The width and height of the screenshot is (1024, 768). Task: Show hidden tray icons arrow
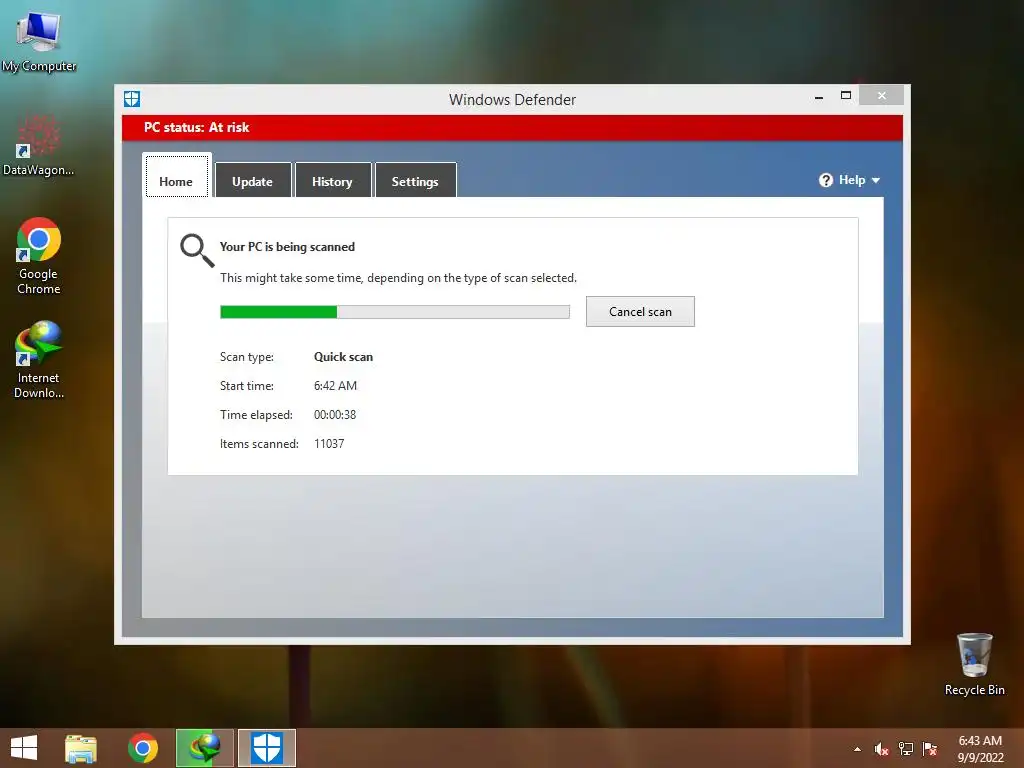pos(857,749)
